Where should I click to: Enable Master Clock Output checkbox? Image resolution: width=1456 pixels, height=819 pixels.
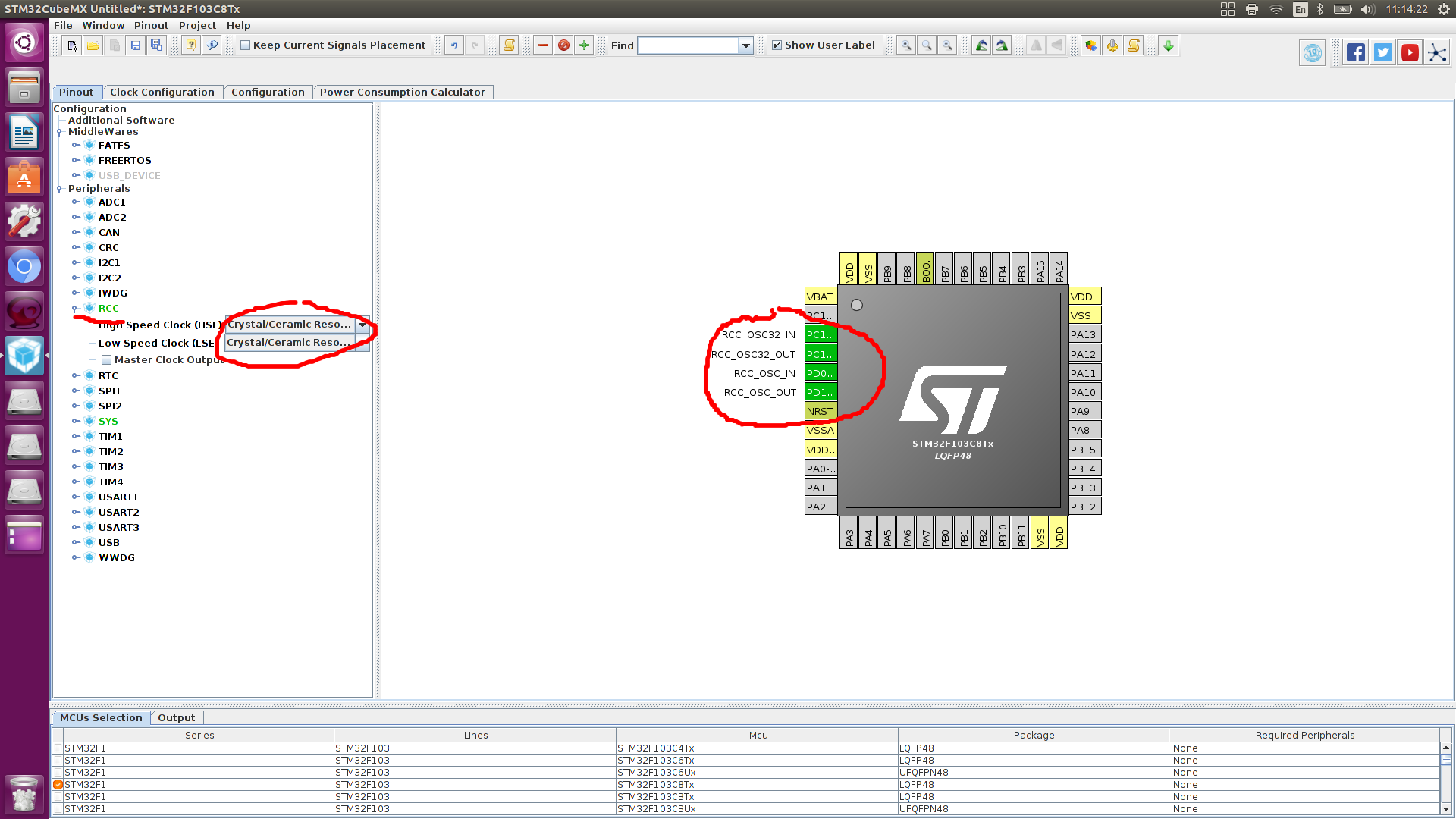(107, 360)
